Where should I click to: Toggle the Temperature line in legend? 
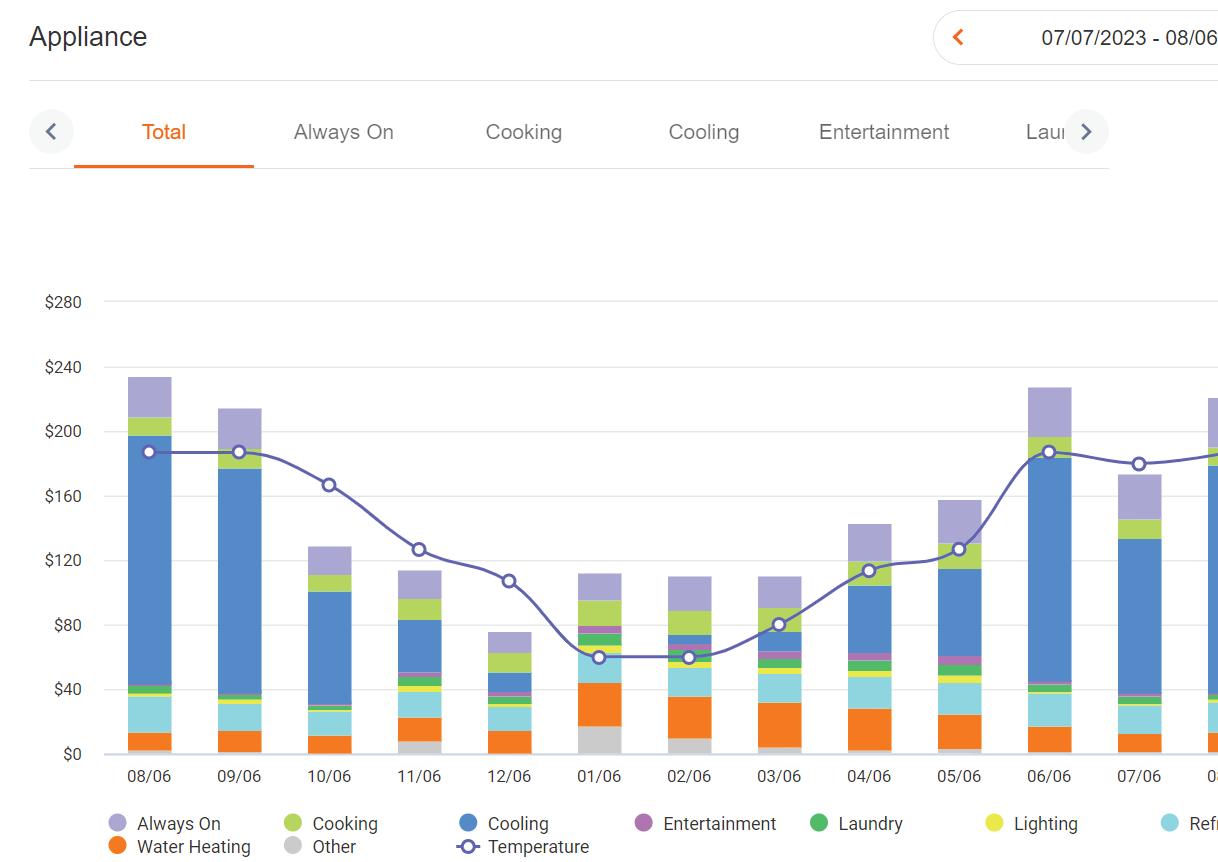point(524,847)
